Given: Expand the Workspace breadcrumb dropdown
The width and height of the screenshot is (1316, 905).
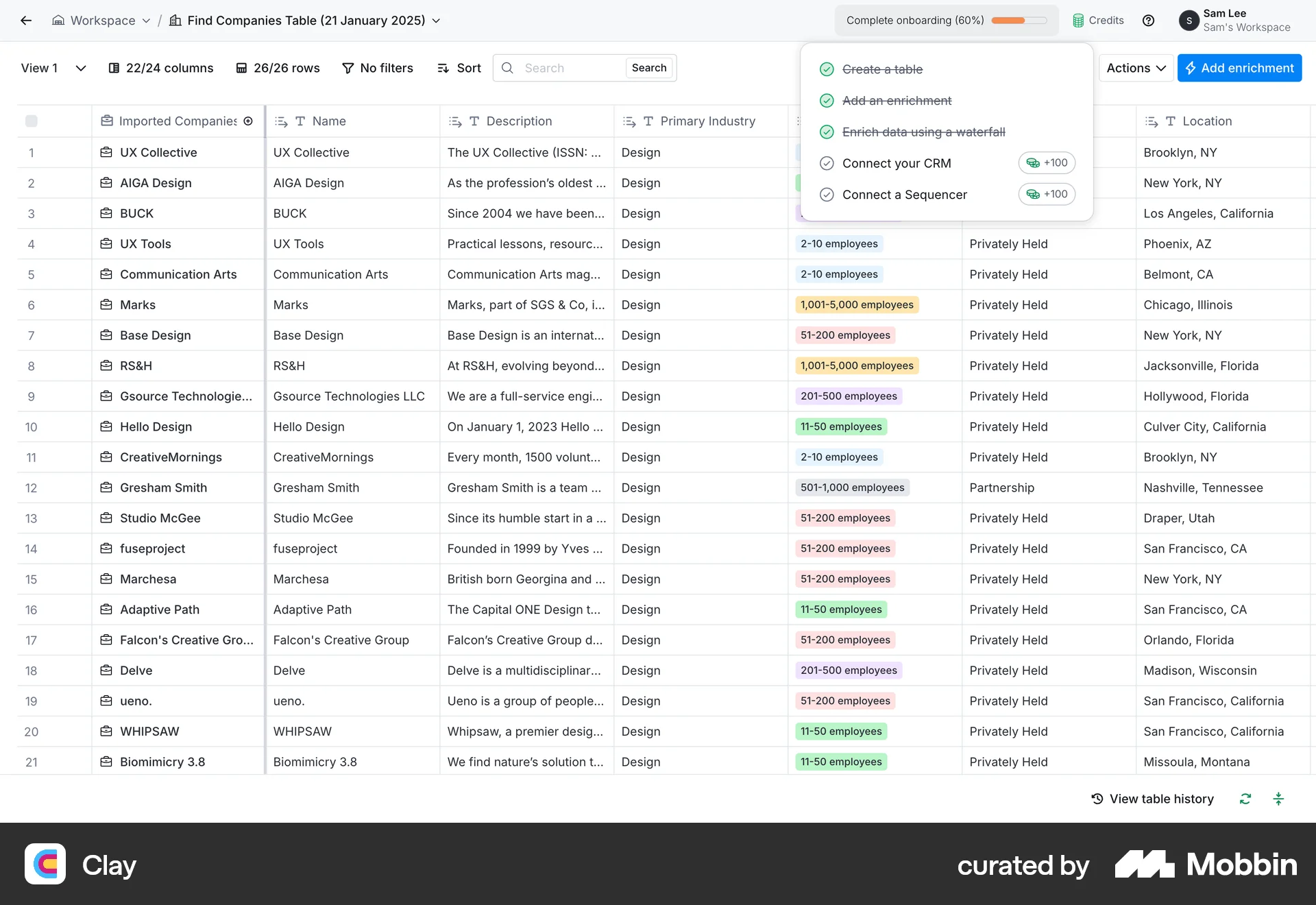Looking at the screenshot, I should click(x=146, y=21).
